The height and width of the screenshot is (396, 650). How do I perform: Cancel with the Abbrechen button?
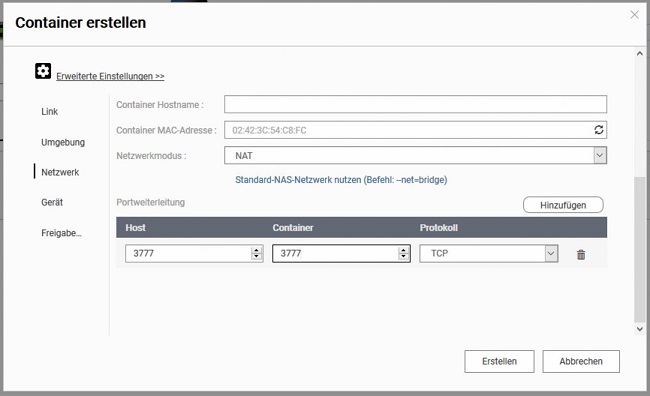pyautogui.click(x=581, y=361)
